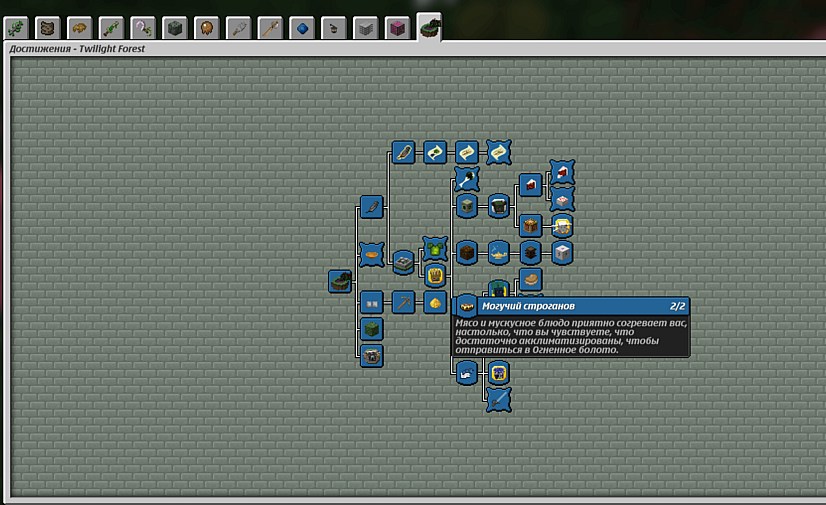Screen dimensions: 826x505
Task: Select the wooden staff tab
Action: point(270,28)
